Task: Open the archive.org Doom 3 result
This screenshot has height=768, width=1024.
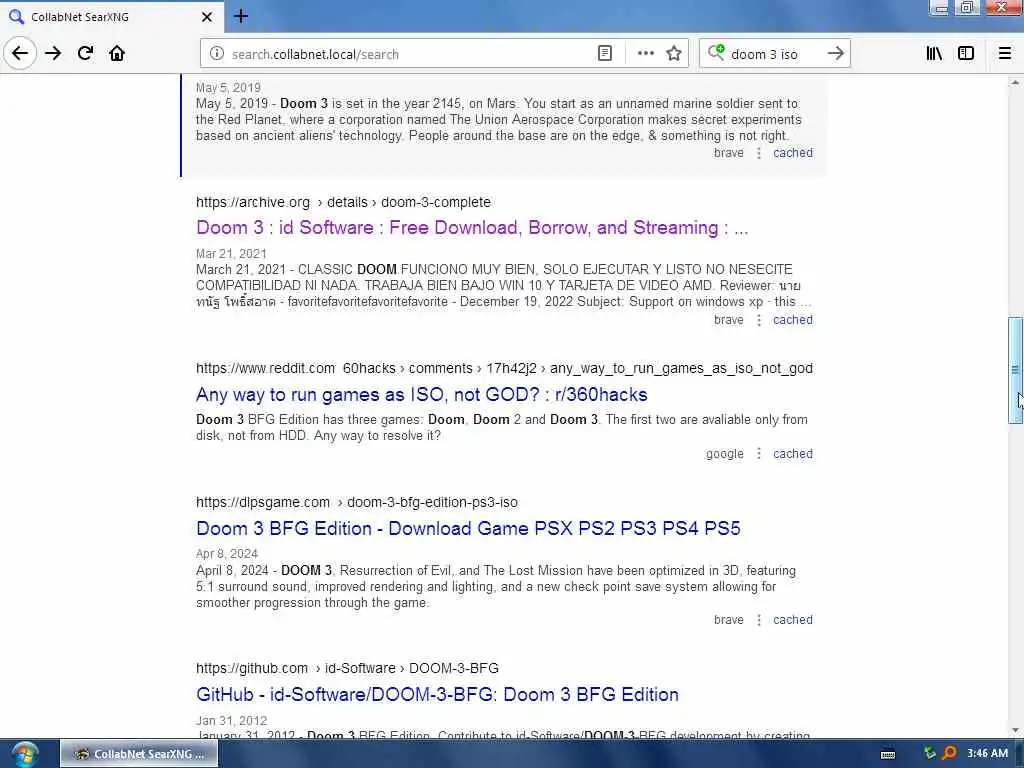Action: tap(472, 228)
